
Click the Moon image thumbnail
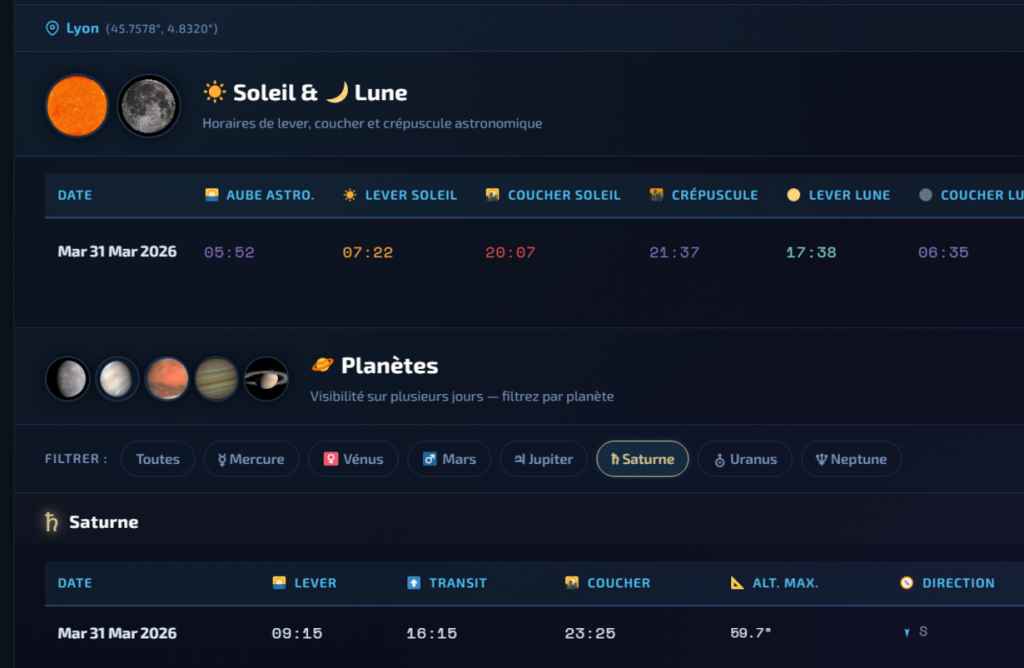click(x=148, y=105)
